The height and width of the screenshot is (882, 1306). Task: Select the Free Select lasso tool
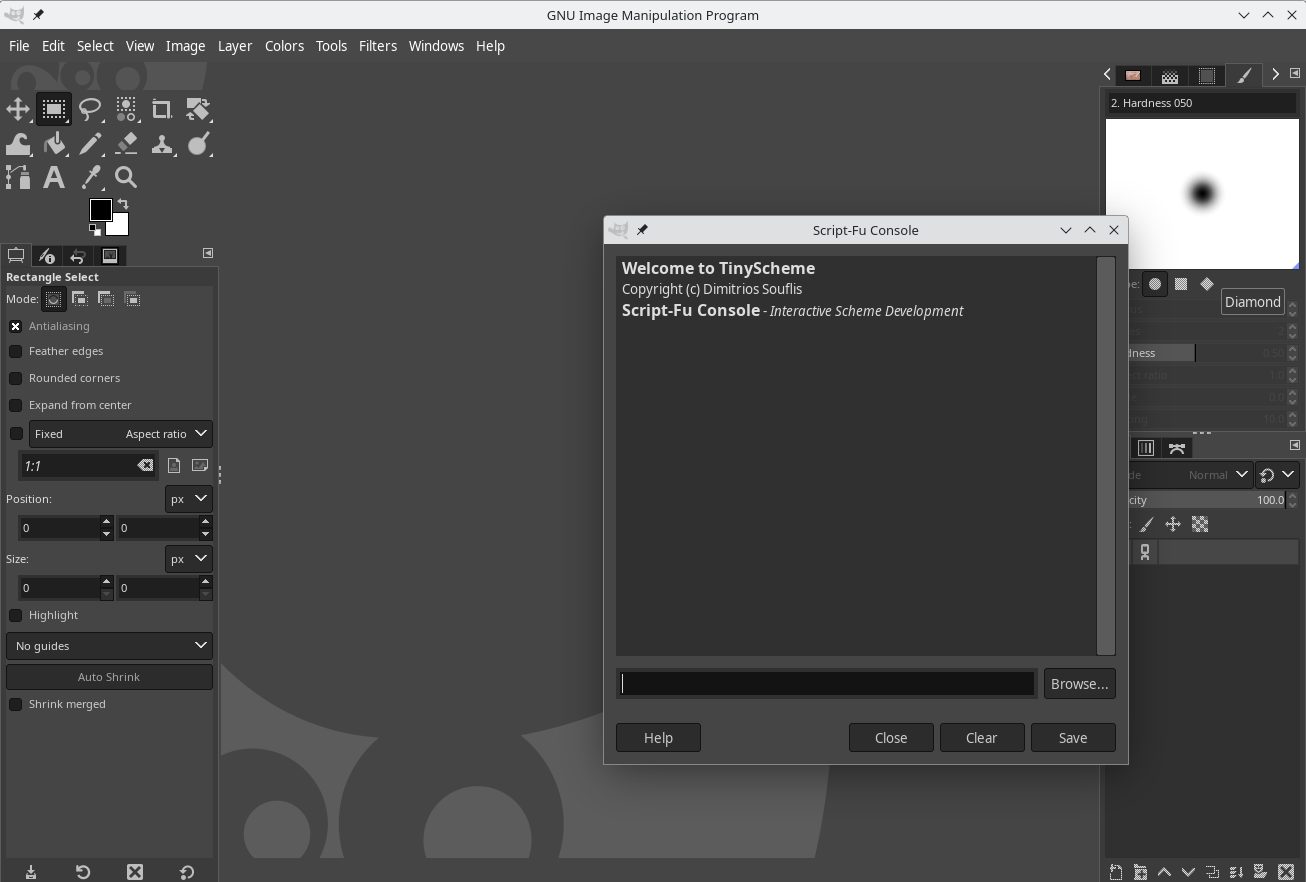pyautogui.click(x=90, y=109)
